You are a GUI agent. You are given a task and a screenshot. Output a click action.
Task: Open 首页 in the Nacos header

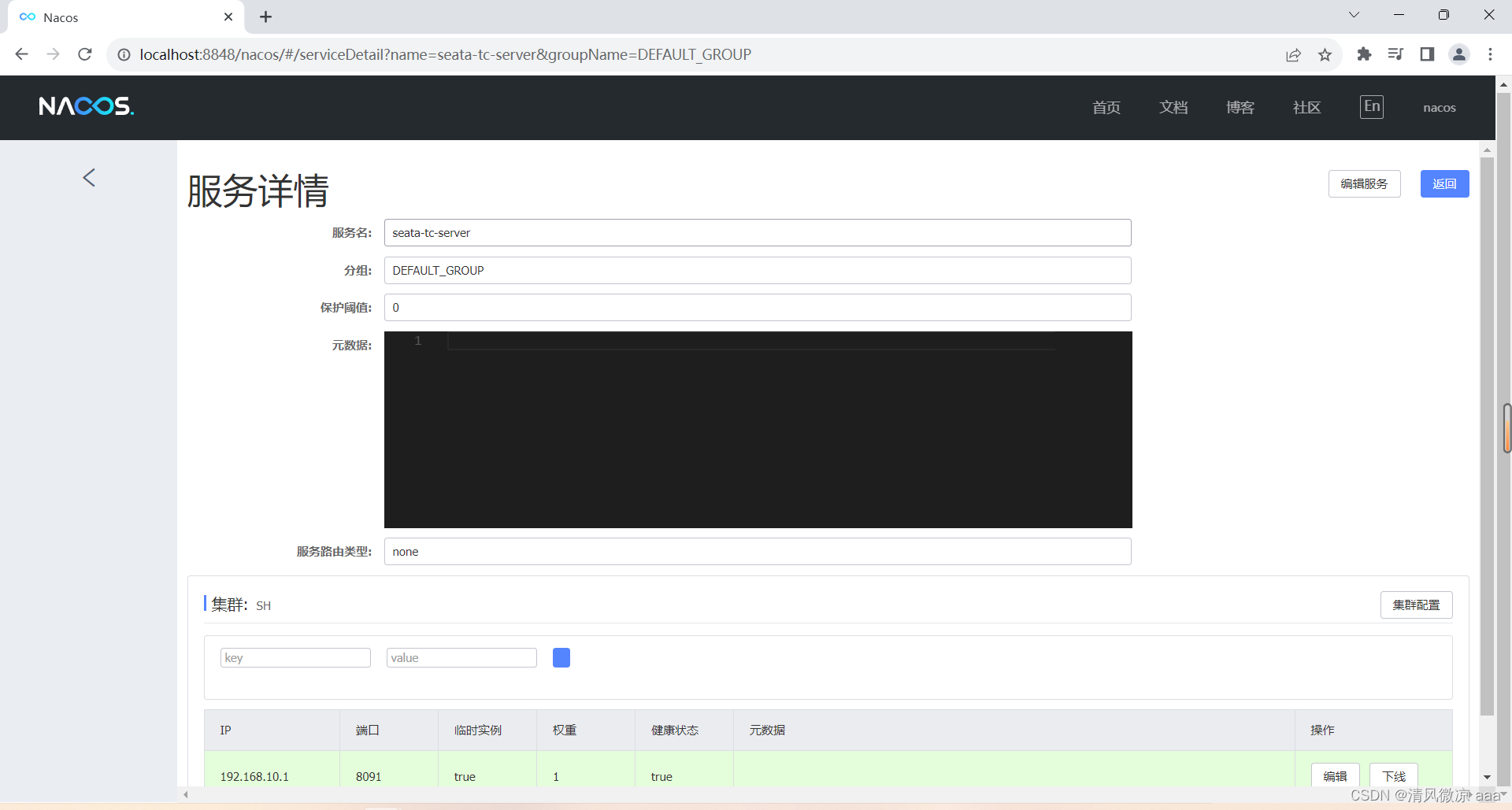pyautogui.click(x=1106, y=107)
